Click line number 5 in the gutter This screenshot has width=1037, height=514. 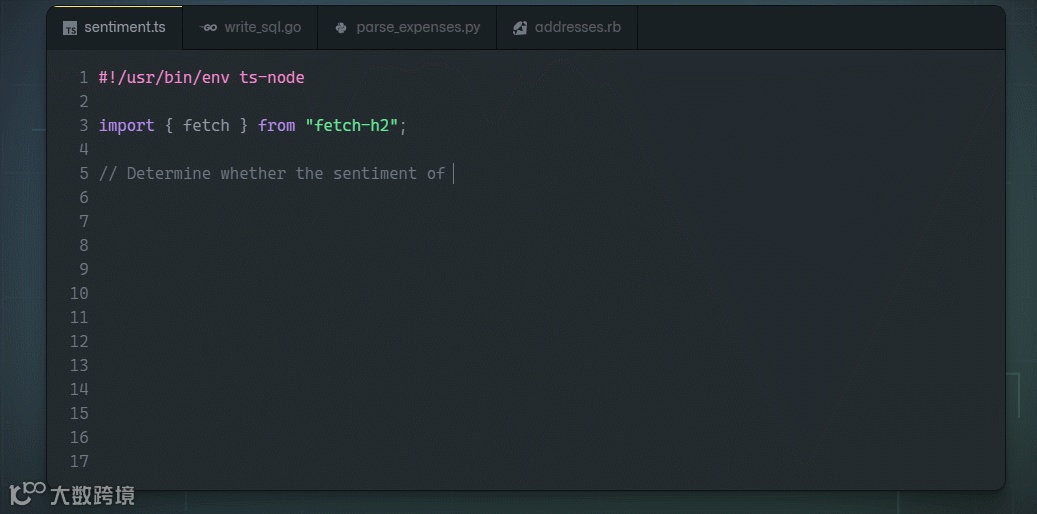84,173
